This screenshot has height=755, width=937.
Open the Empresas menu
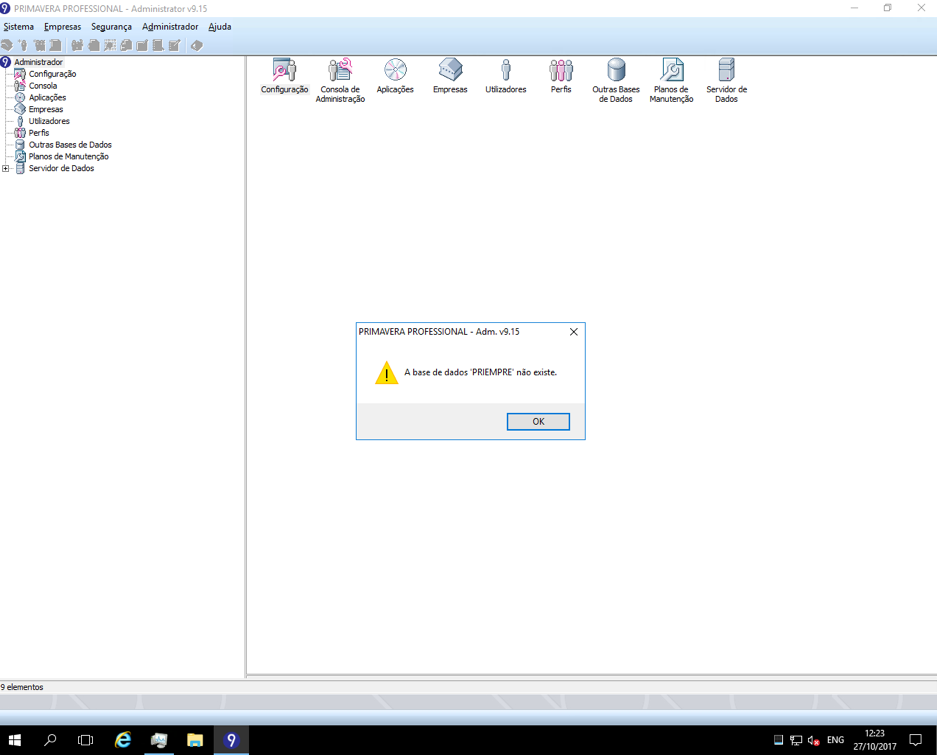(x=62, y=27)
